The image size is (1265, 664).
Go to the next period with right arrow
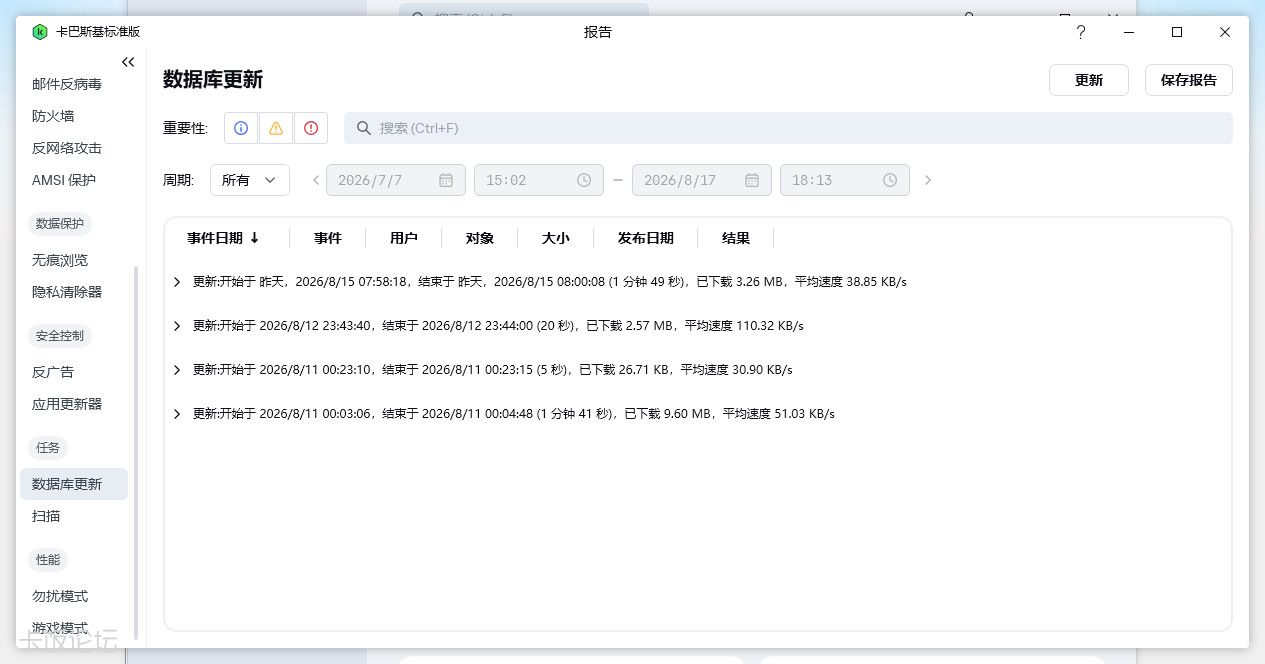(928, 180)
